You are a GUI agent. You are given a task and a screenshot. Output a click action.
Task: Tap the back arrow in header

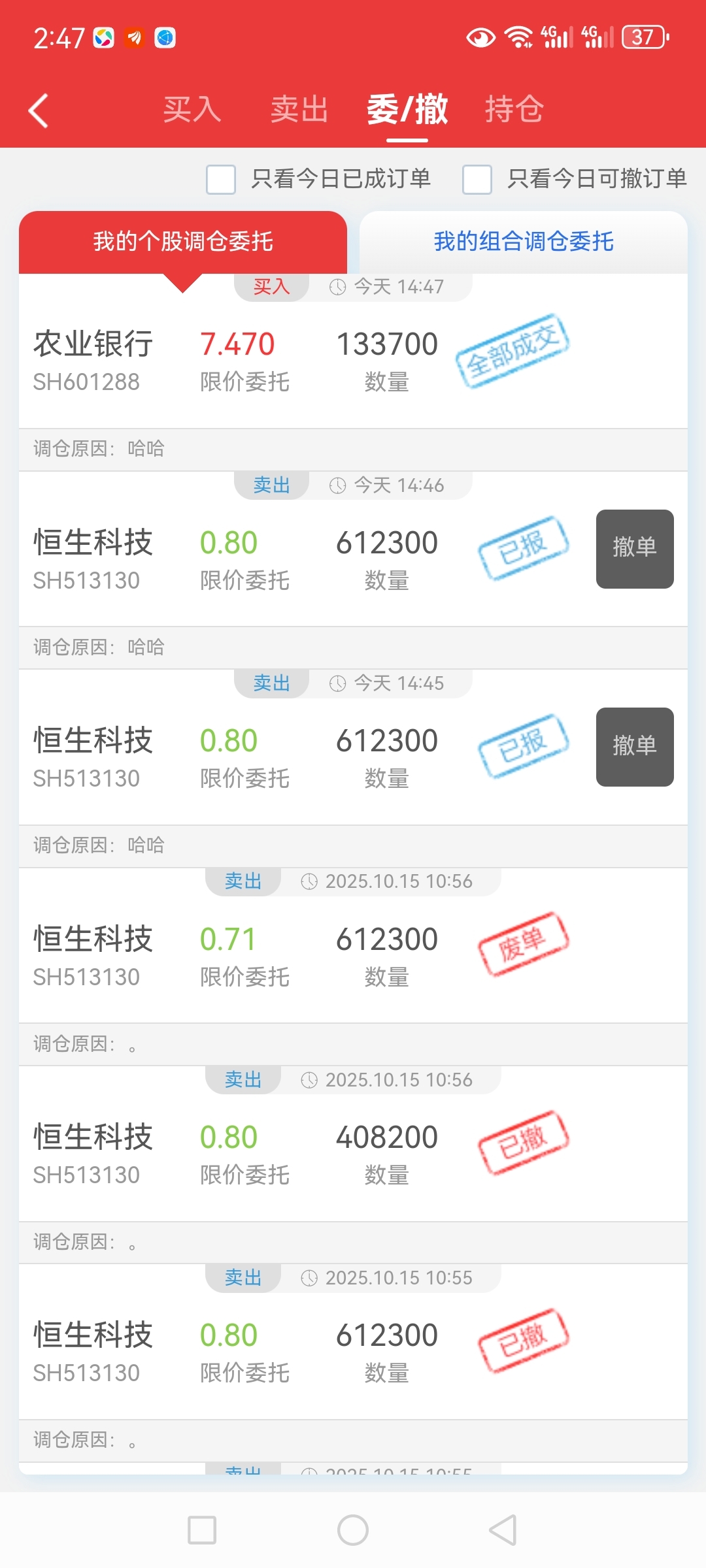pyautogui.click(x=39, y=110)
